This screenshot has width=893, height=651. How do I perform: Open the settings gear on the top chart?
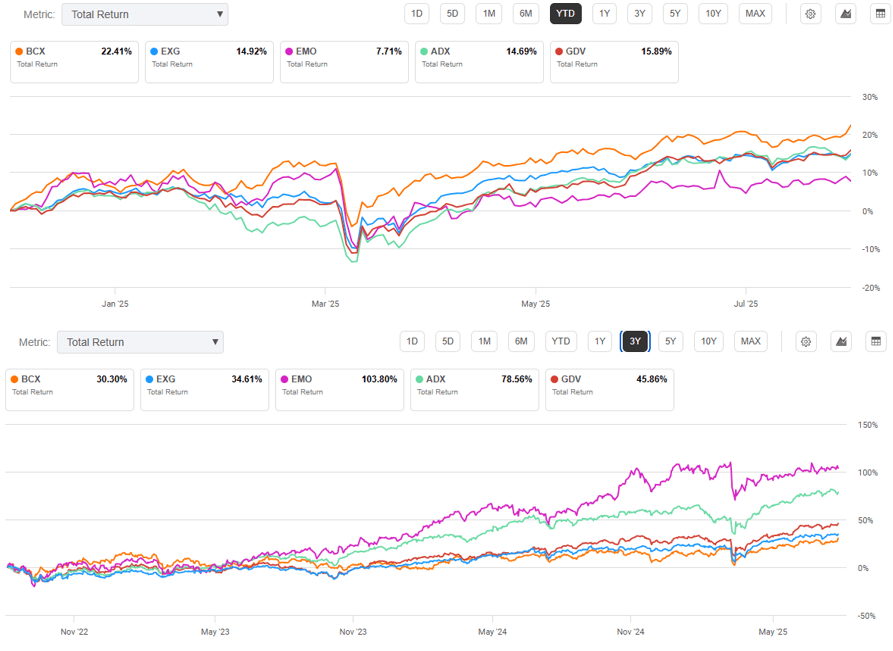pyautogui.click(x=810, y=13)
